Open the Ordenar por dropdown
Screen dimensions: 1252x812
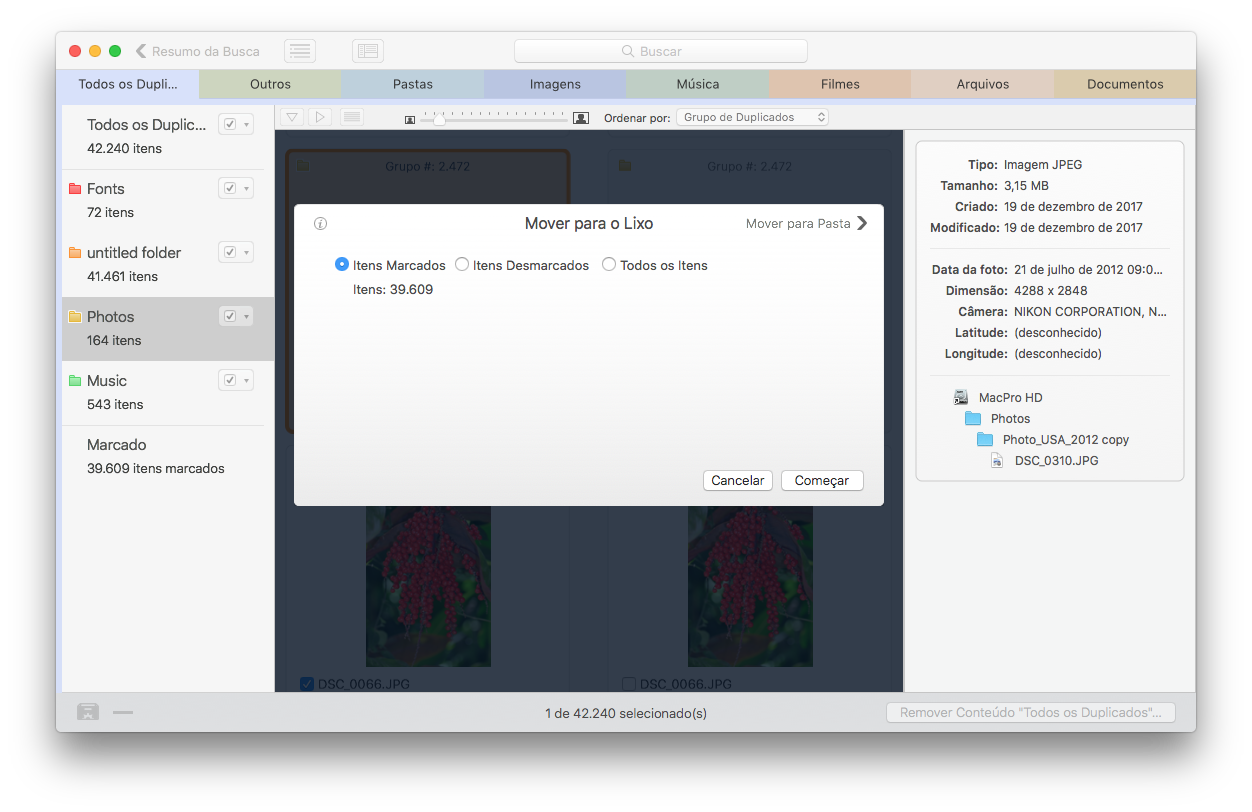click(753, 117)
